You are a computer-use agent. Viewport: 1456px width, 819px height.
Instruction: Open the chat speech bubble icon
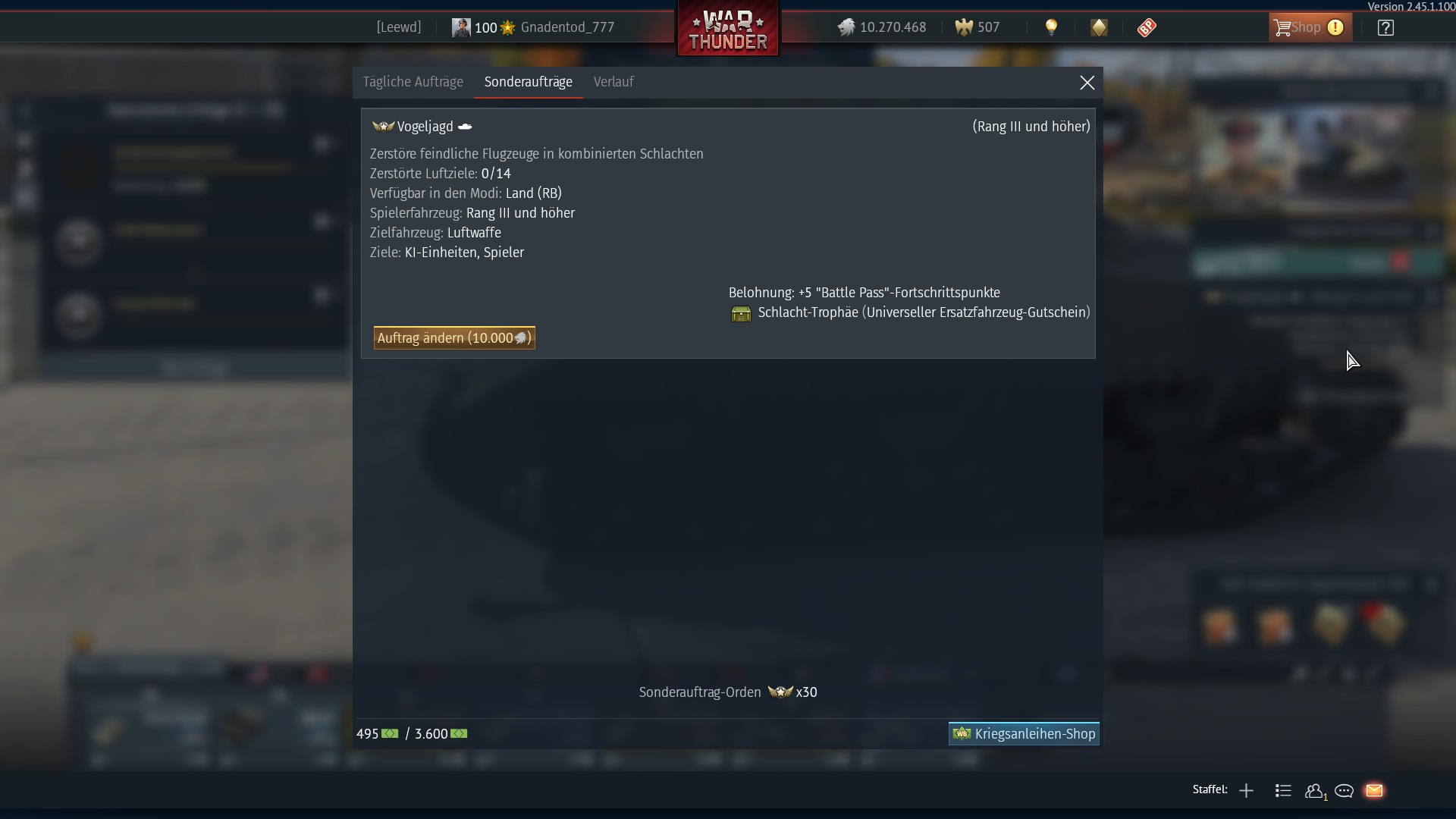(1344, 790)
